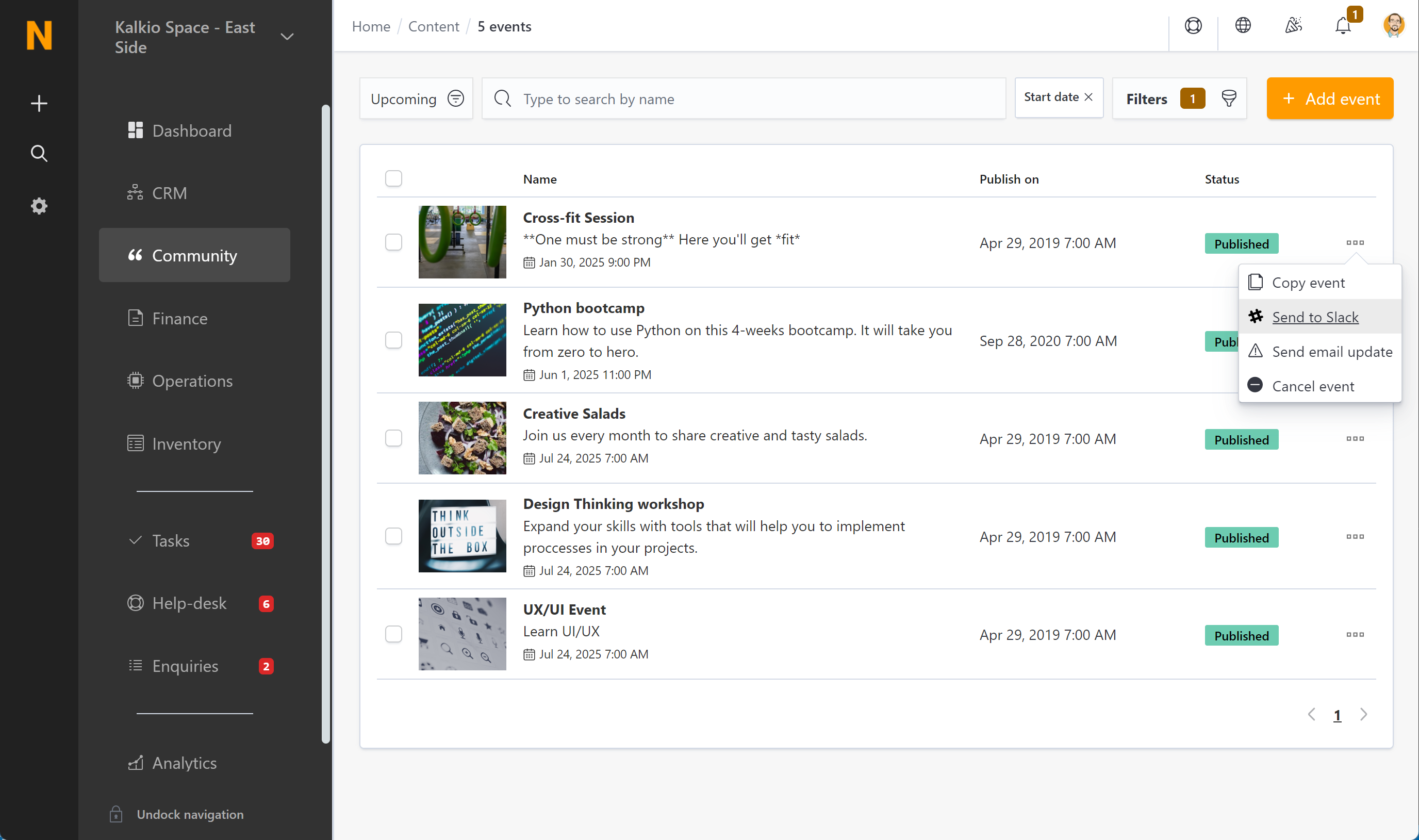
Task: Check the Creative Salads checkbox
Action: 393,438
